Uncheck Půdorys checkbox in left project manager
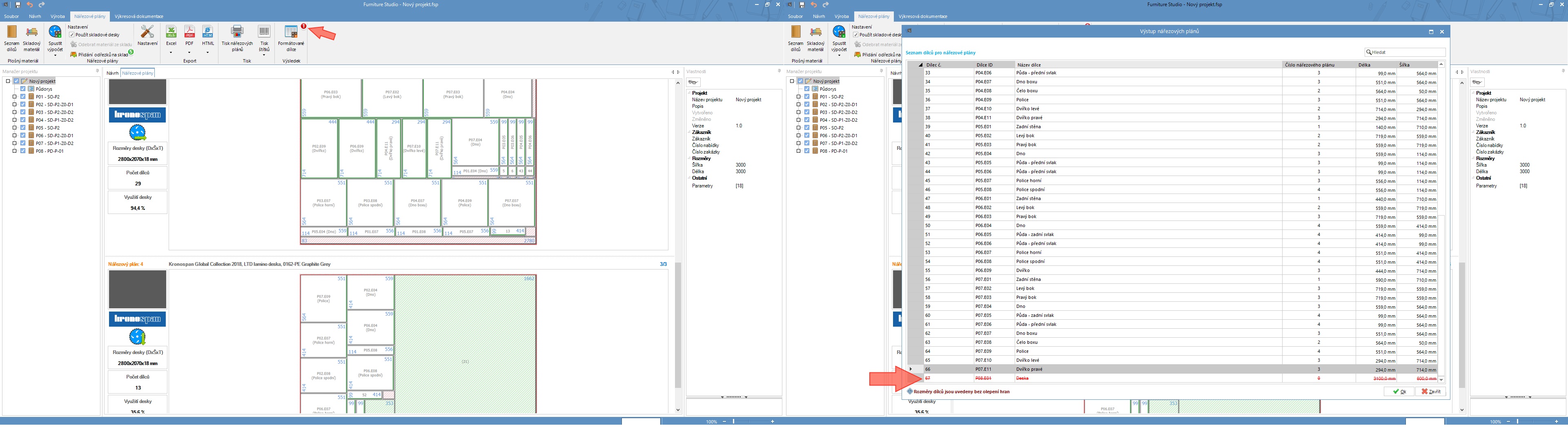Viewport: 1568px width, 441px height. tap(23, 89)
